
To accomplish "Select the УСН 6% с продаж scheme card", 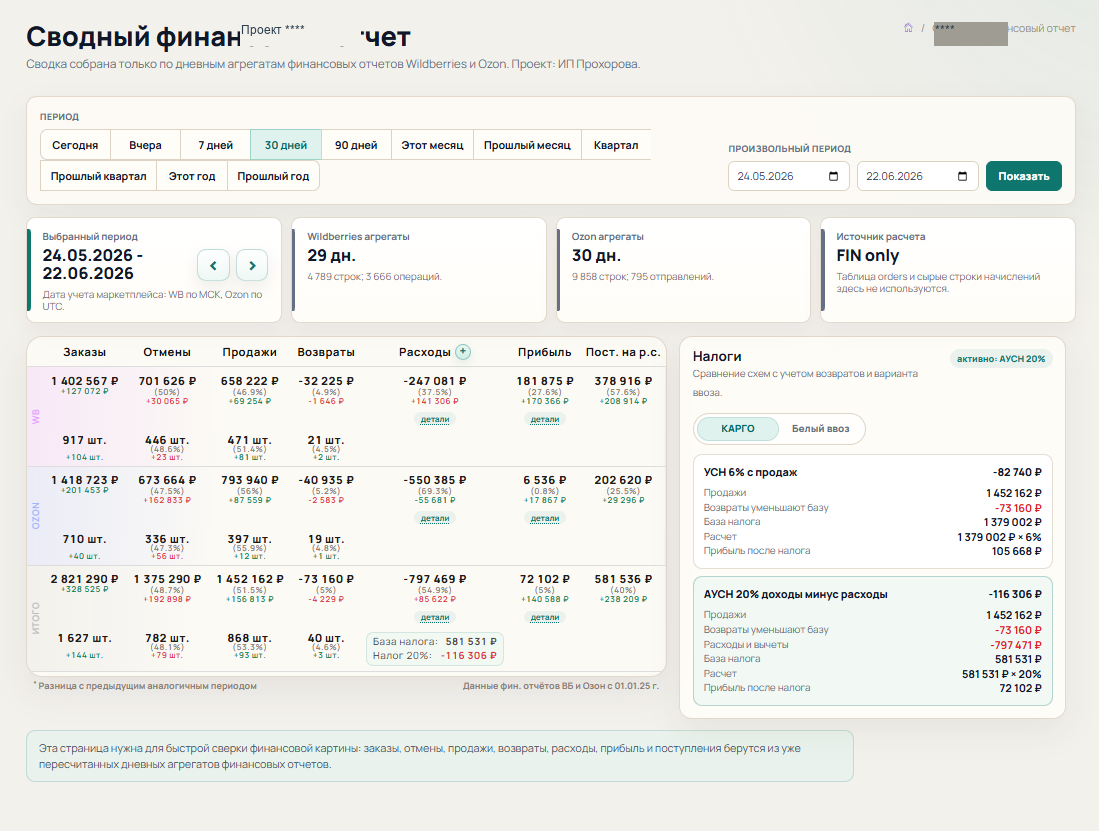I will pyautogui.click(x=873, y=511).
